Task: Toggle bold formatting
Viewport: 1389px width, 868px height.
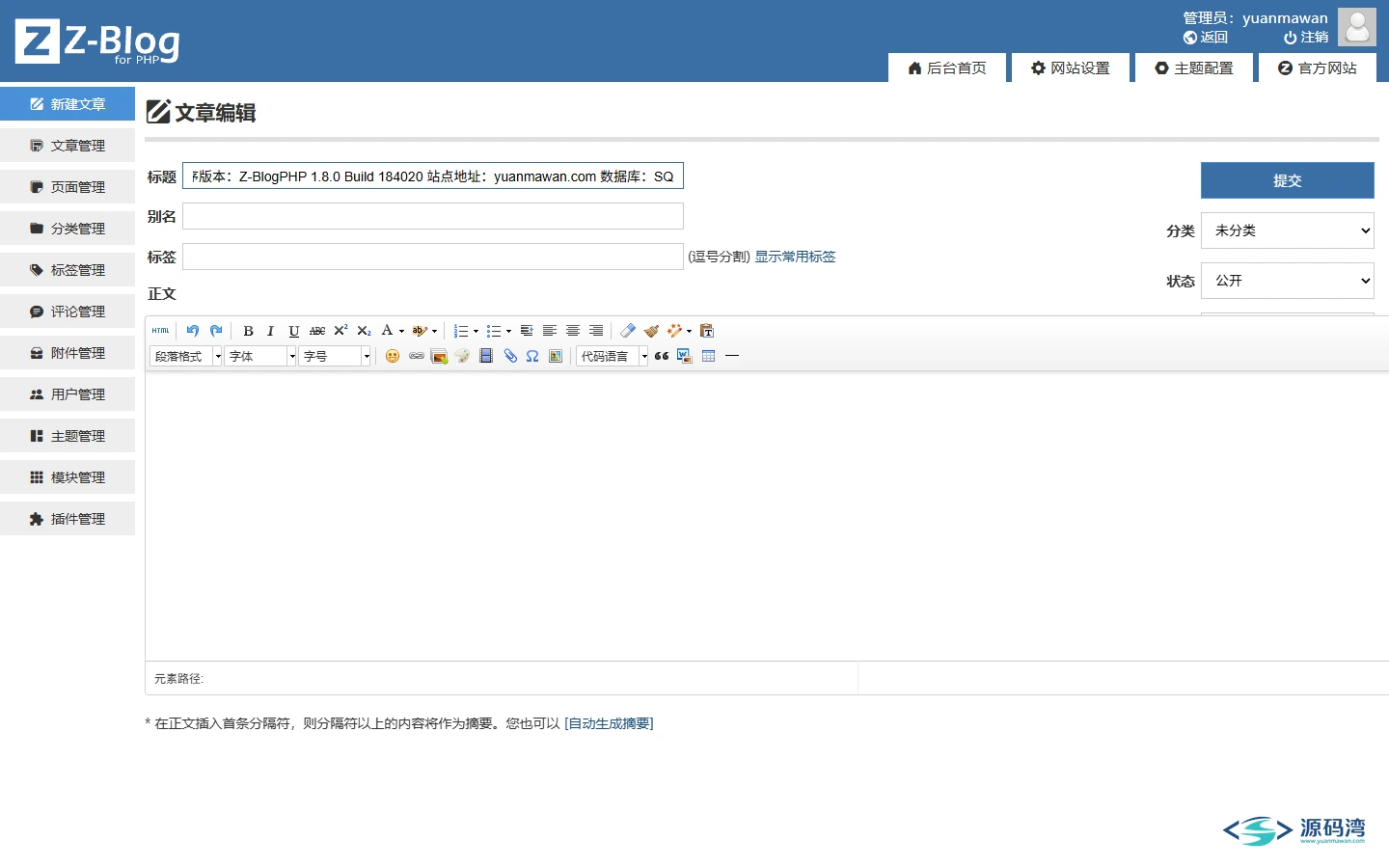Action: (x=248, y=331)
